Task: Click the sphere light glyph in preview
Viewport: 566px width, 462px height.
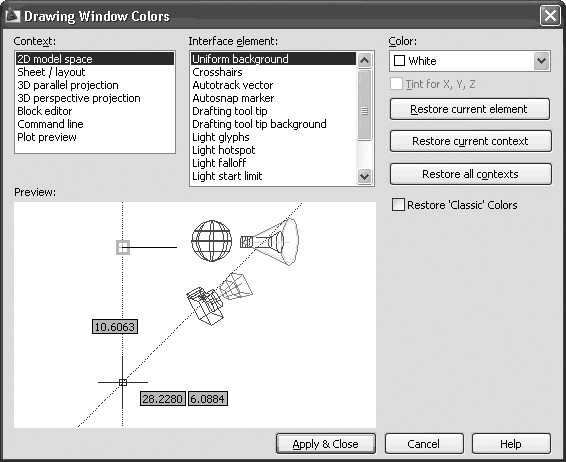Action: [x=212, y=241]
